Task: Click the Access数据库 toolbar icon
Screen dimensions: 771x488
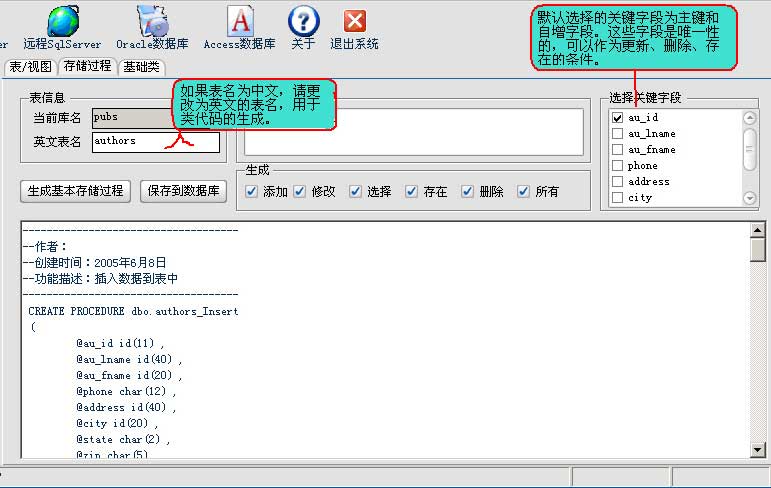Action: tap(240, 21)
